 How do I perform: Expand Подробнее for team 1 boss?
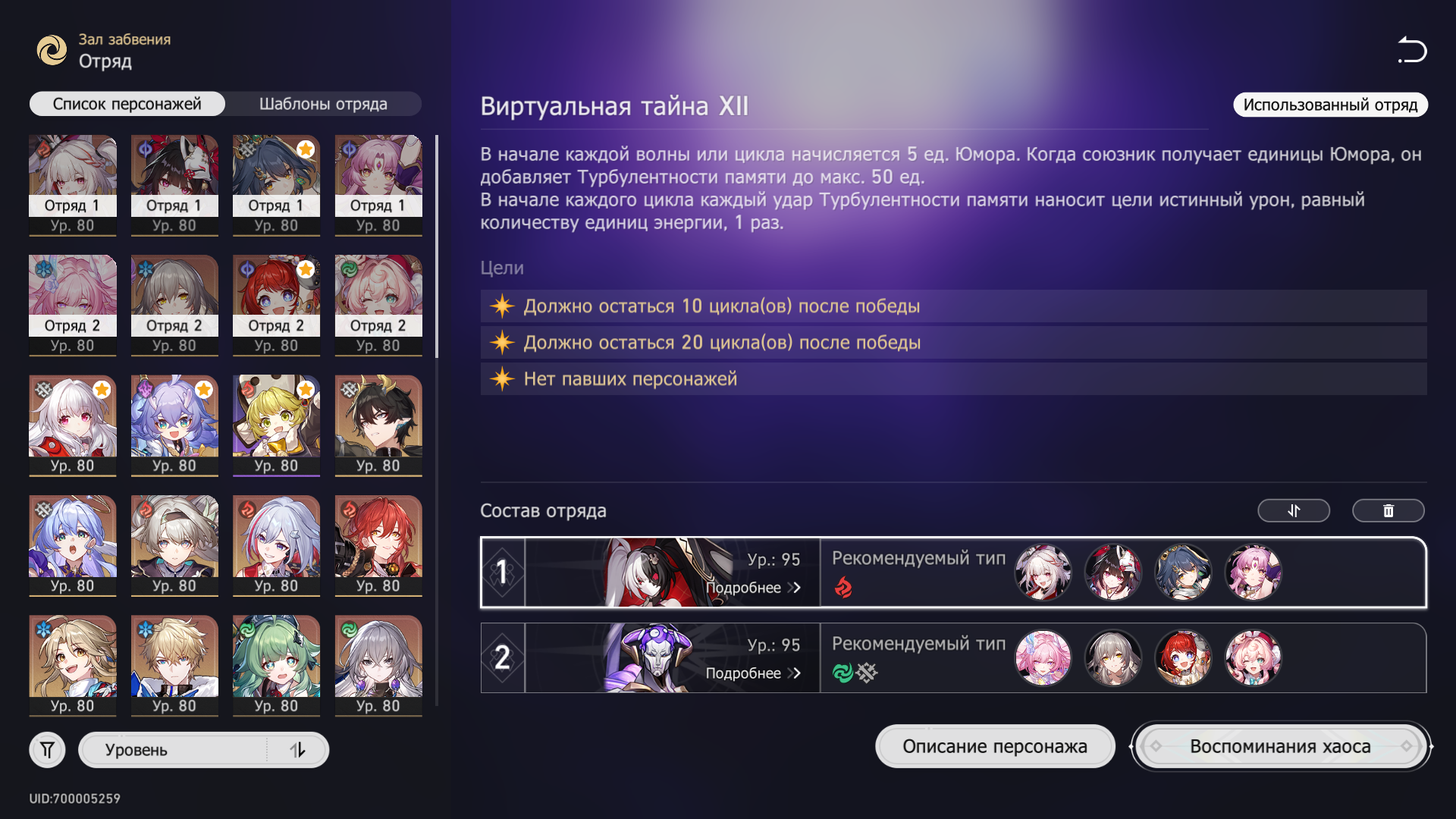(753, 588)
